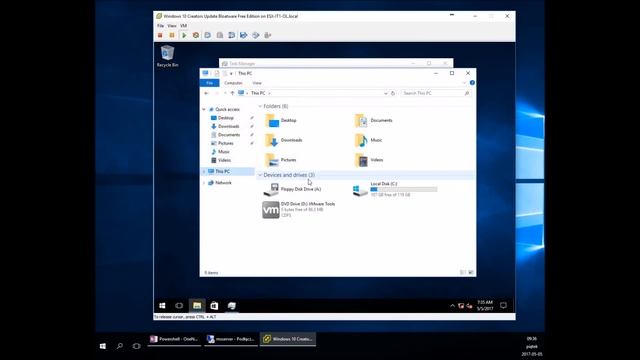The image size is (640, 360).
Task: Collapse the Quick access tree node
Action: [x=204, y=109]
